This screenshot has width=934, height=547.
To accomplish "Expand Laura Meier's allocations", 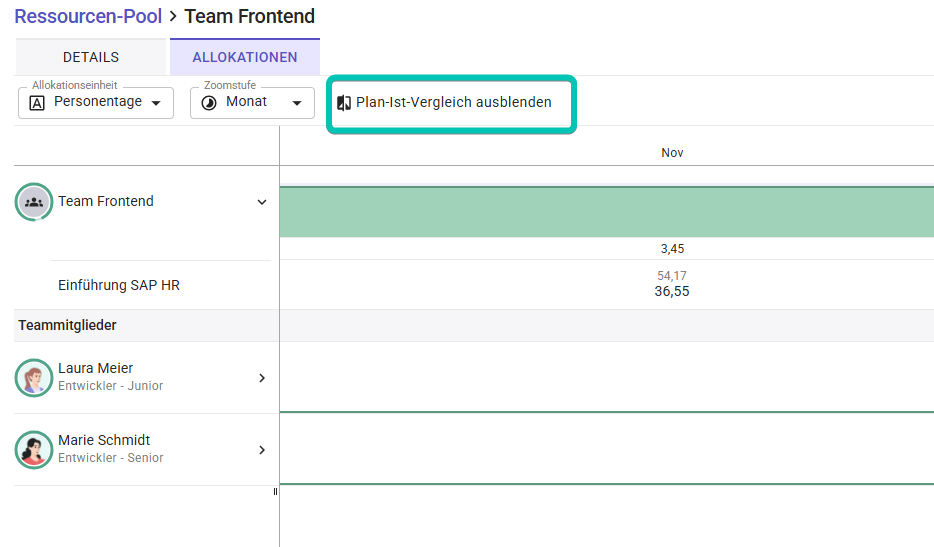I will click(x=262, y=378).
